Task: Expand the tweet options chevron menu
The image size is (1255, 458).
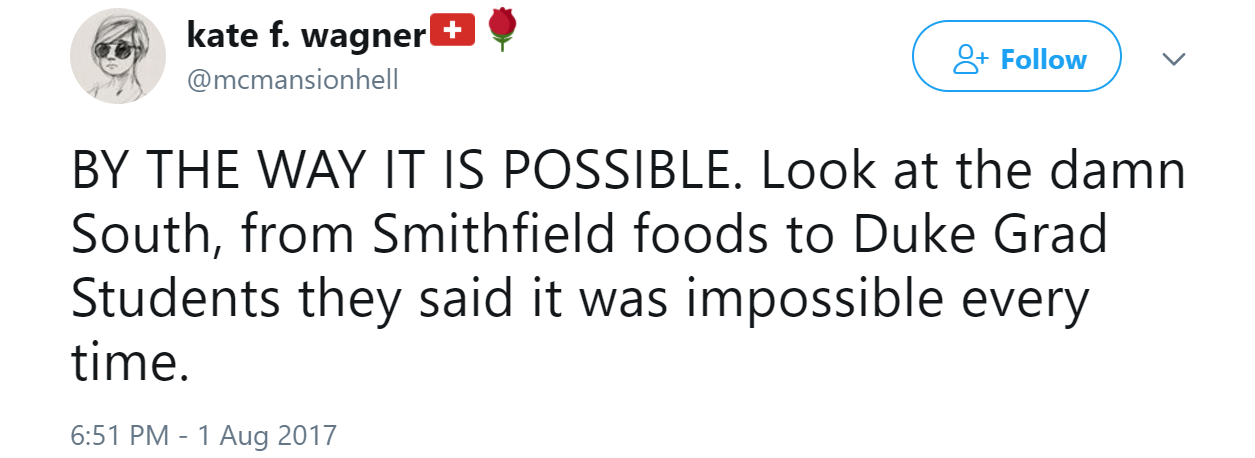Action: click(x=1174, y=61)
